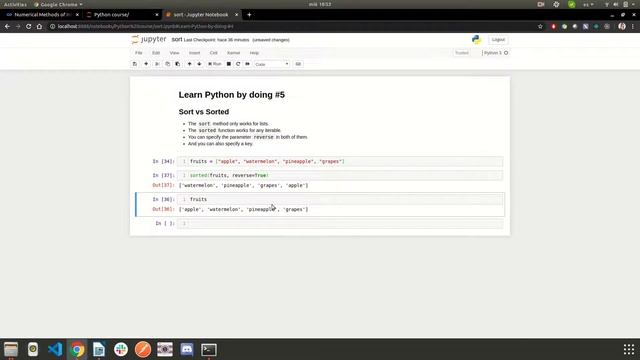Click the screen recording indicator in top bar
The image size is (640, 360).
pyautogui.click(x=541, y=4)
